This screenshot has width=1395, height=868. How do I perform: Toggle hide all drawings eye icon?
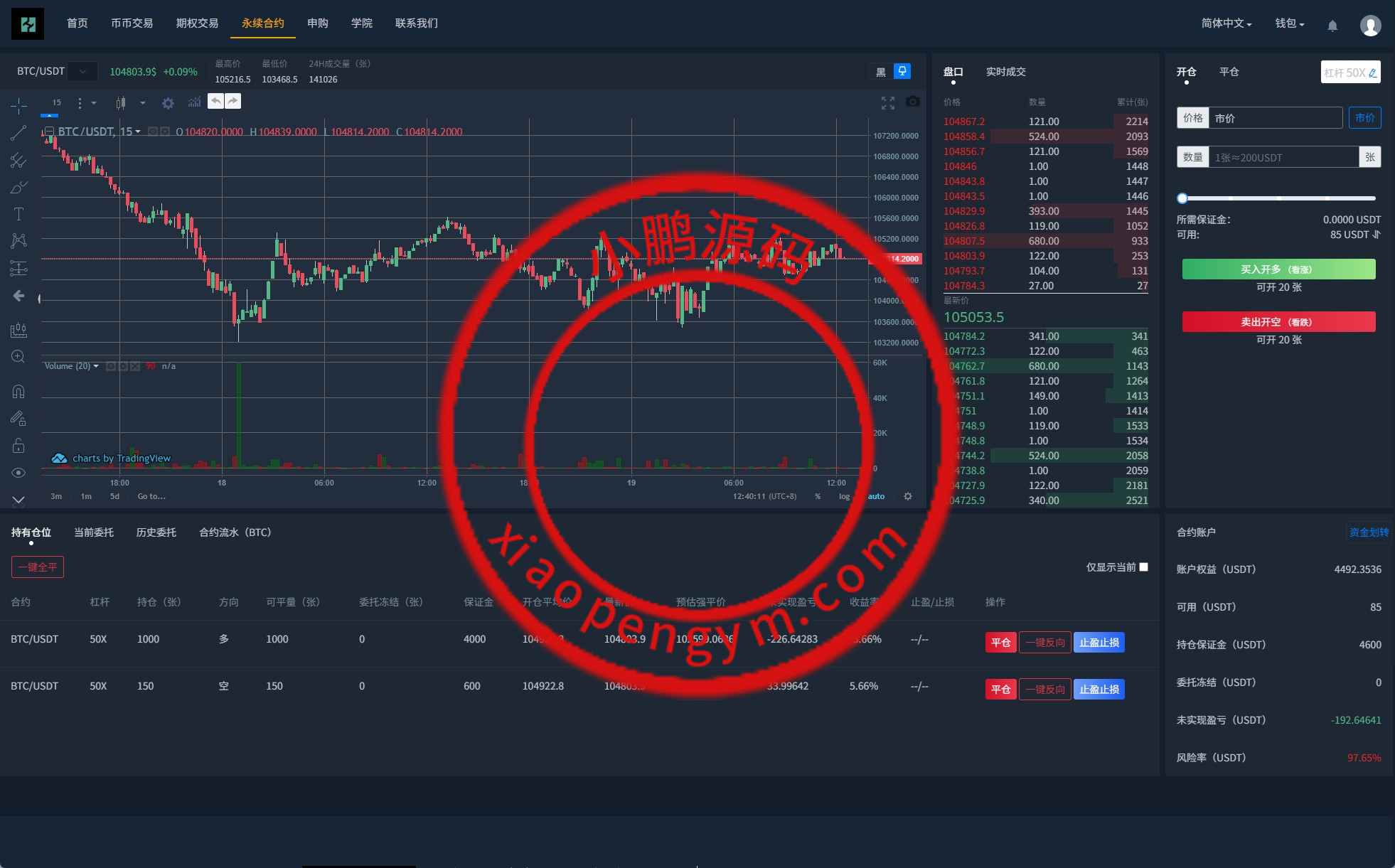(x=18, y=472)
